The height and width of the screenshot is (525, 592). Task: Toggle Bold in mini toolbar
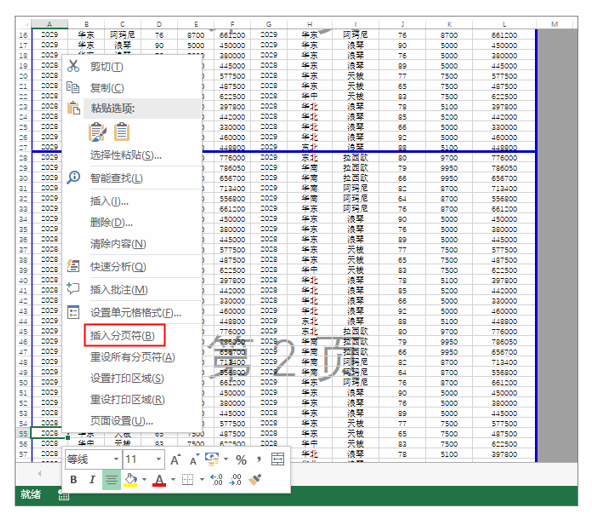pyautogui.click(x=74, y=480)
